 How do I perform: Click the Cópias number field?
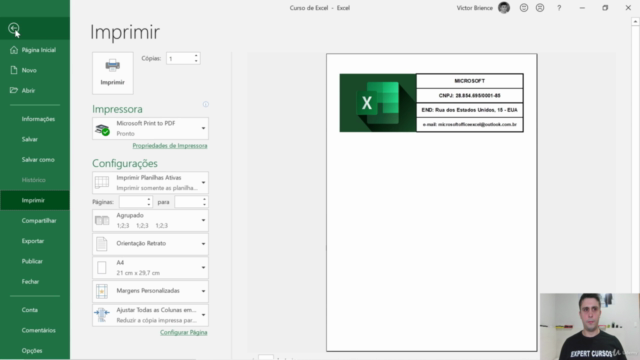tap(180, 59)
